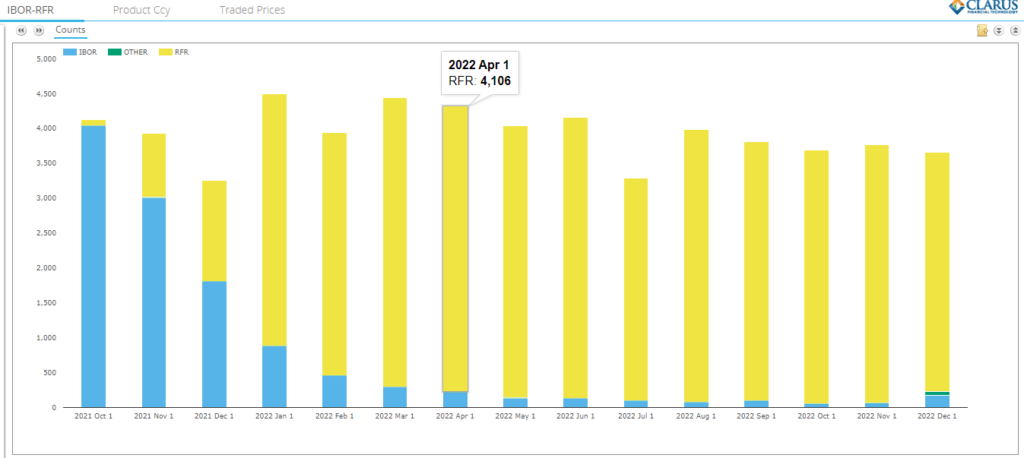The image size is (1024, 458).
Task: Open the Traded Prices tab
Action: pyautogui.click(x=252, y=10)
